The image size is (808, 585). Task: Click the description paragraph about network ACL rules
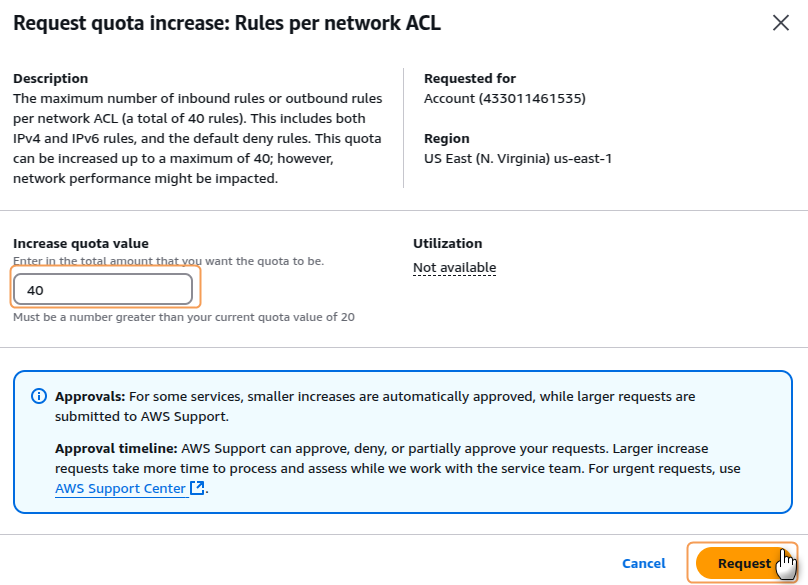click(x=197, y=138)
